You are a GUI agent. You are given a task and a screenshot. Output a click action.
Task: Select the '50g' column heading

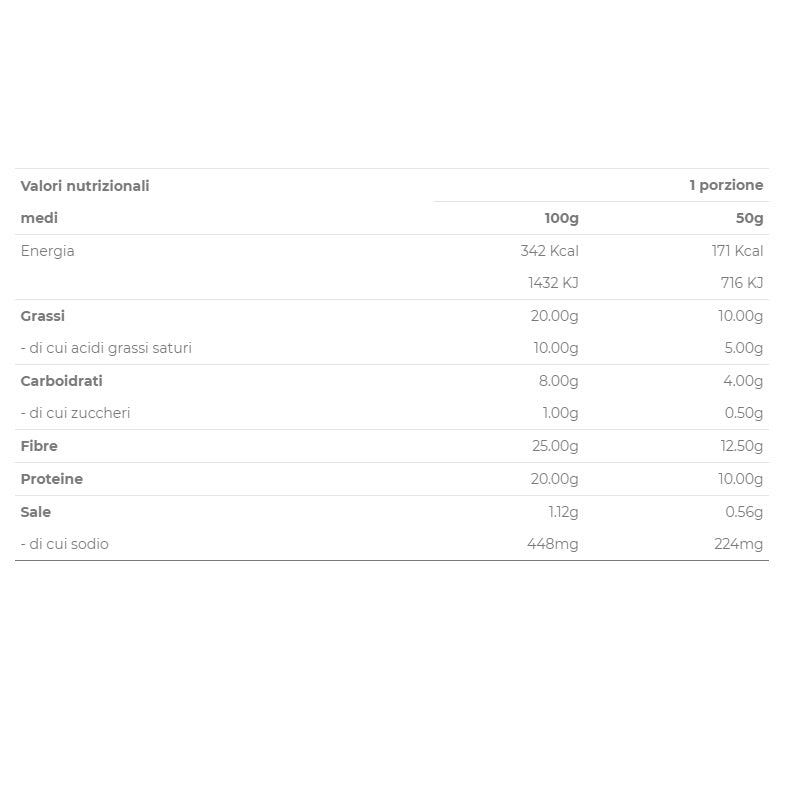coord(749,218)
